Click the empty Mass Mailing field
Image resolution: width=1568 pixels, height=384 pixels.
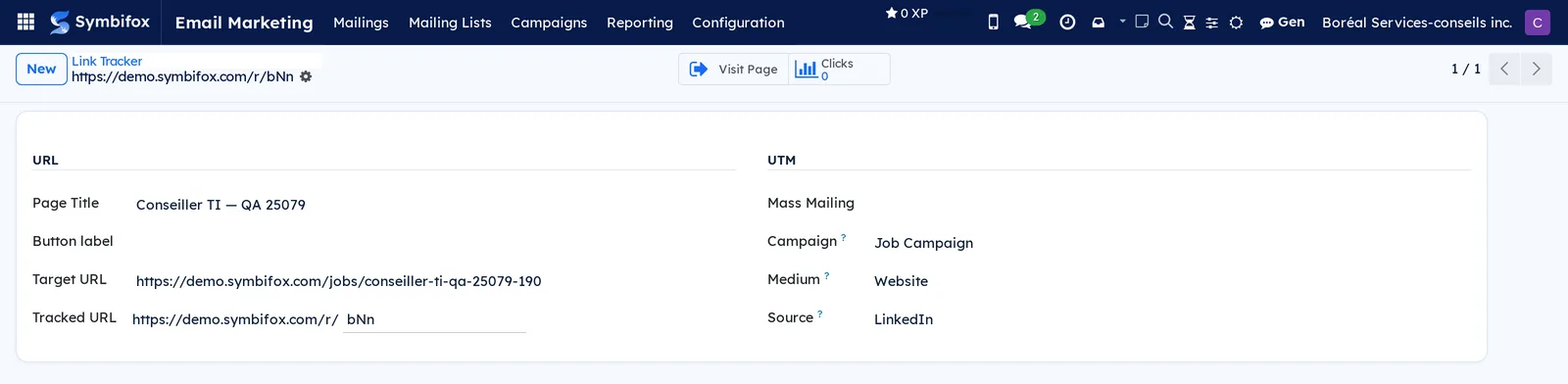(1171, 204)
